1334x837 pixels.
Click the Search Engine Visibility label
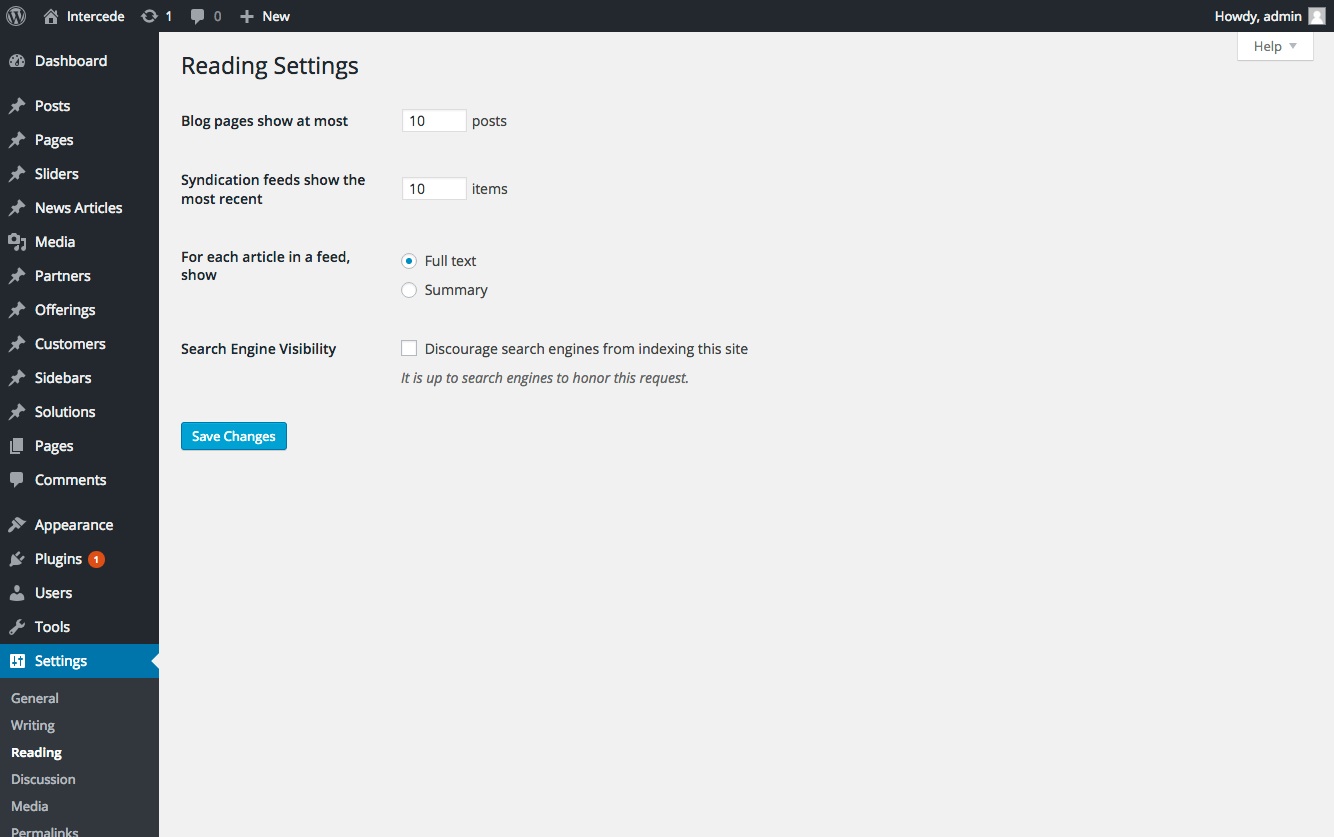coord(258,349)
